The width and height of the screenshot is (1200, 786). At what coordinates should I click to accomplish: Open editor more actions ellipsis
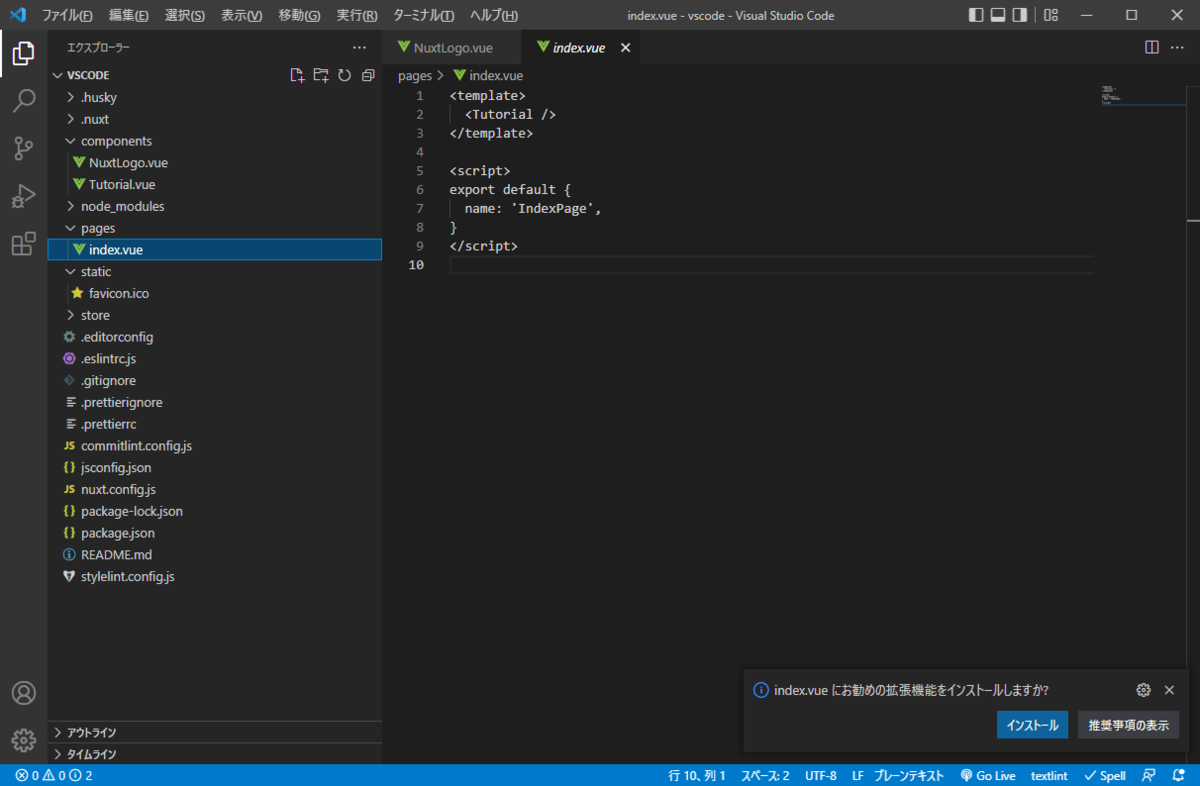point(1178,47)
